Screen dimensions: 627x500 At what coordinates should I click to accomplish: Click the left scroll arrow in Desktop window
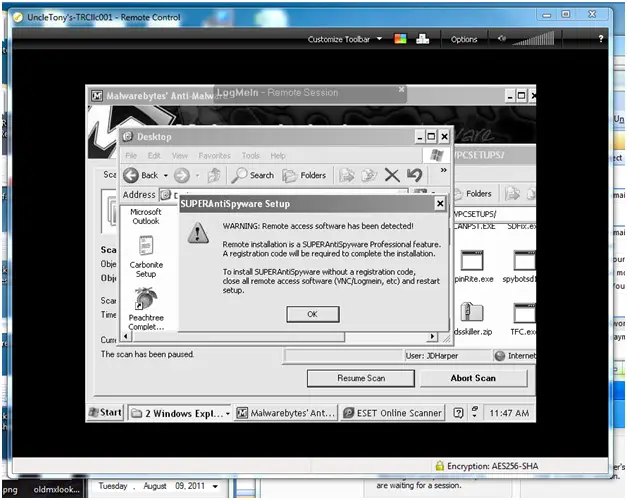pyautogui.click(x=126, y=336)
